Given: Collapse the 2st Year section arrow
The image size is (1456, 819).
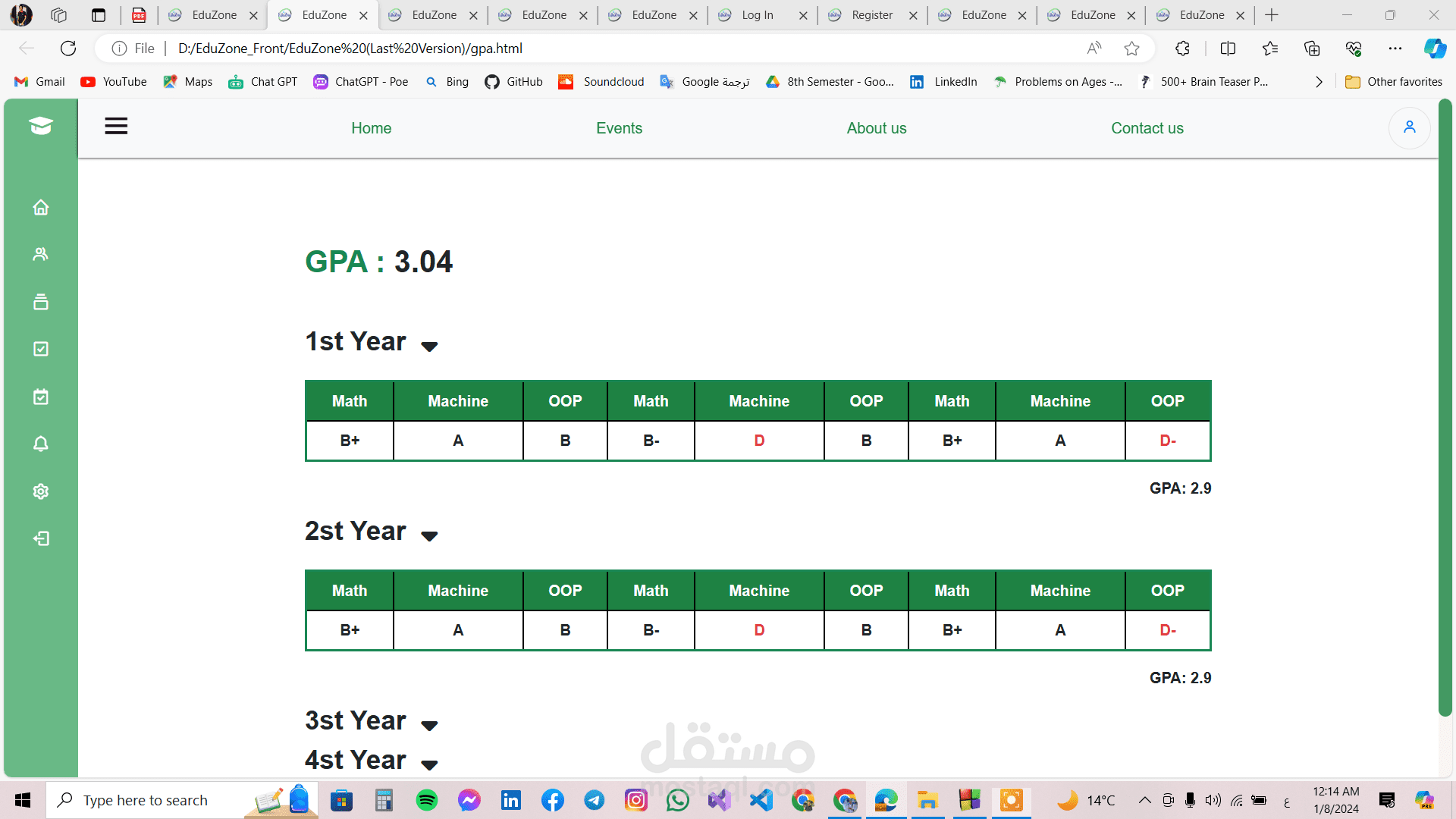Looking at the screenshot, I should [429, 536].
